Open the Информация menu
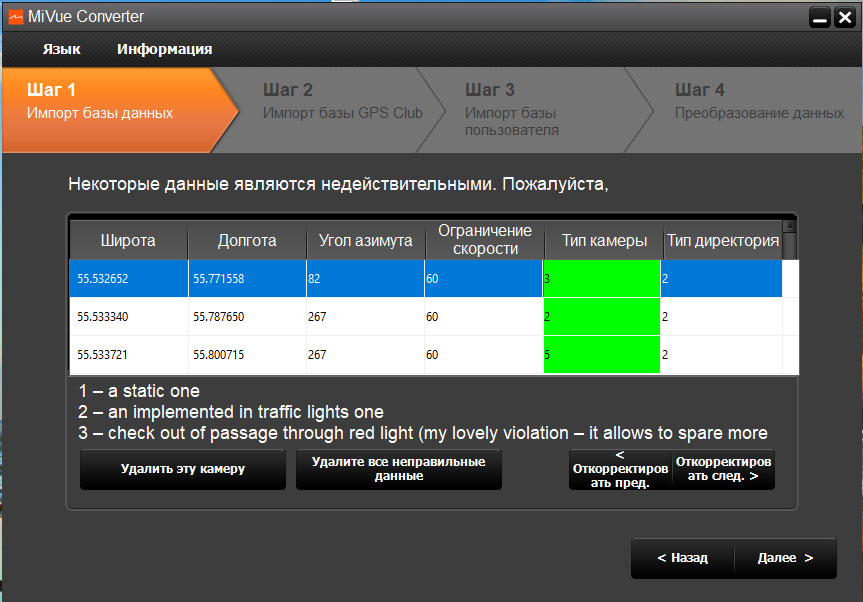 (x=164, y=49)
